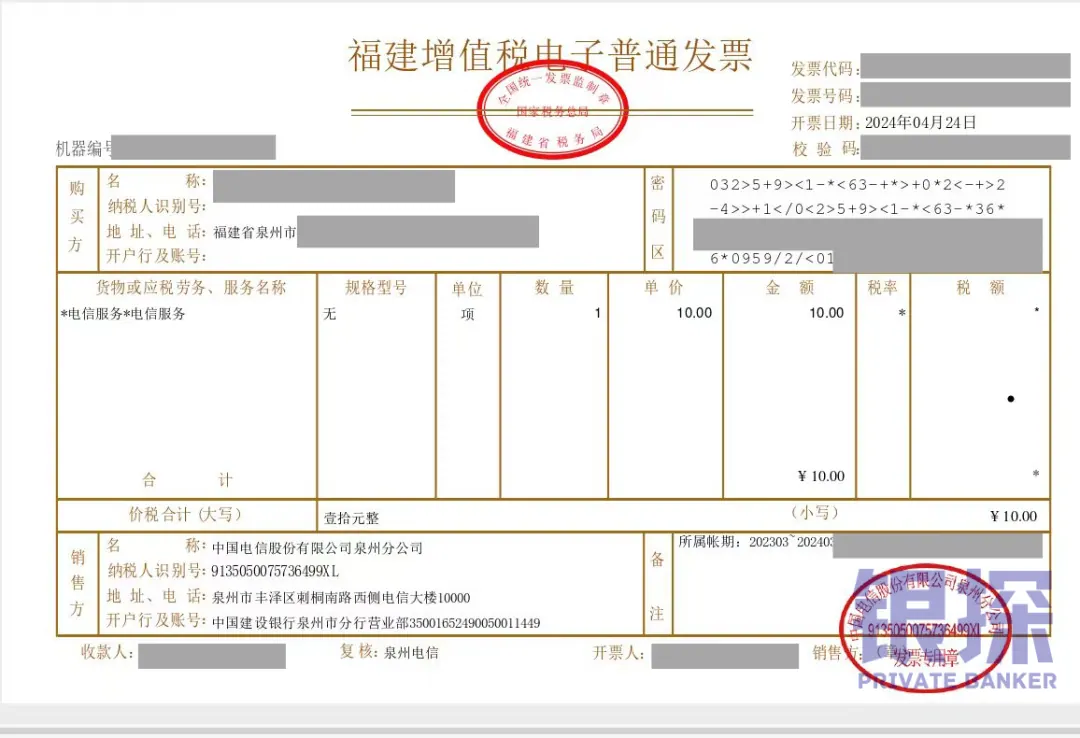The height and width of the screenshot is (738, 1080).
Task: Click the red oval tax bureau stamp
Action: (x=553, y=111)
